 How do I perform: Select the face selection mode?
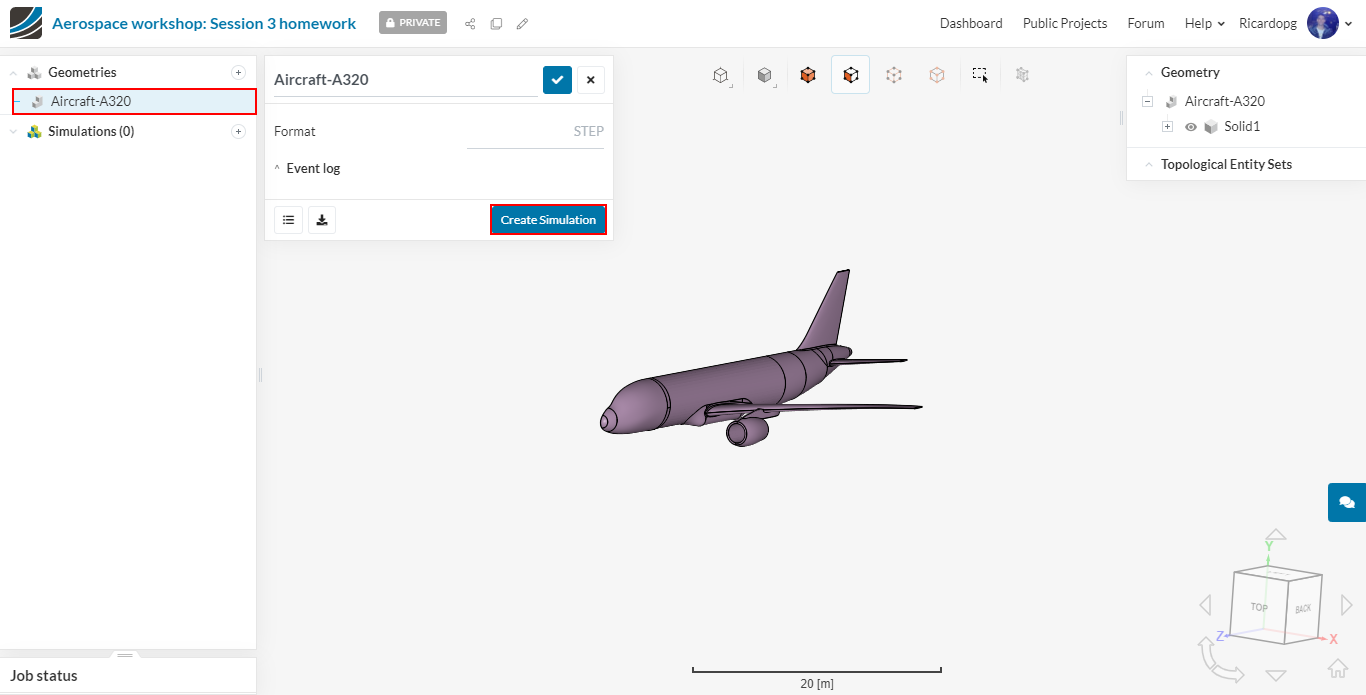[x=850, y=75]
